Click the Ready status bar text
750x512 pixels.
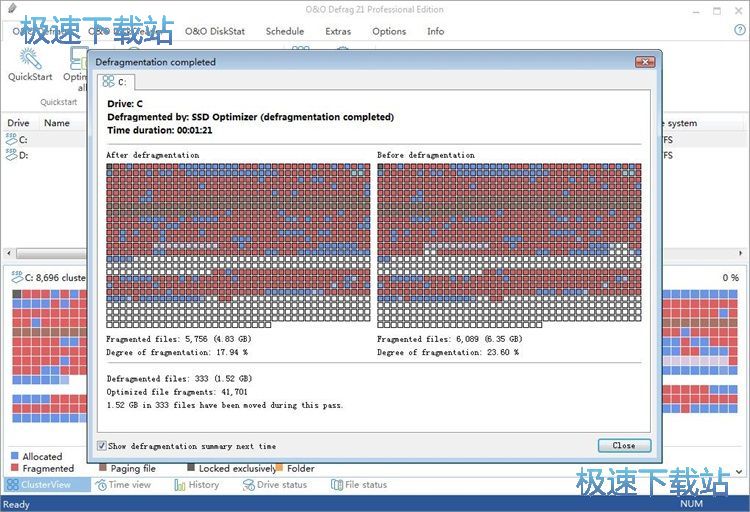(x=16, y=504)
